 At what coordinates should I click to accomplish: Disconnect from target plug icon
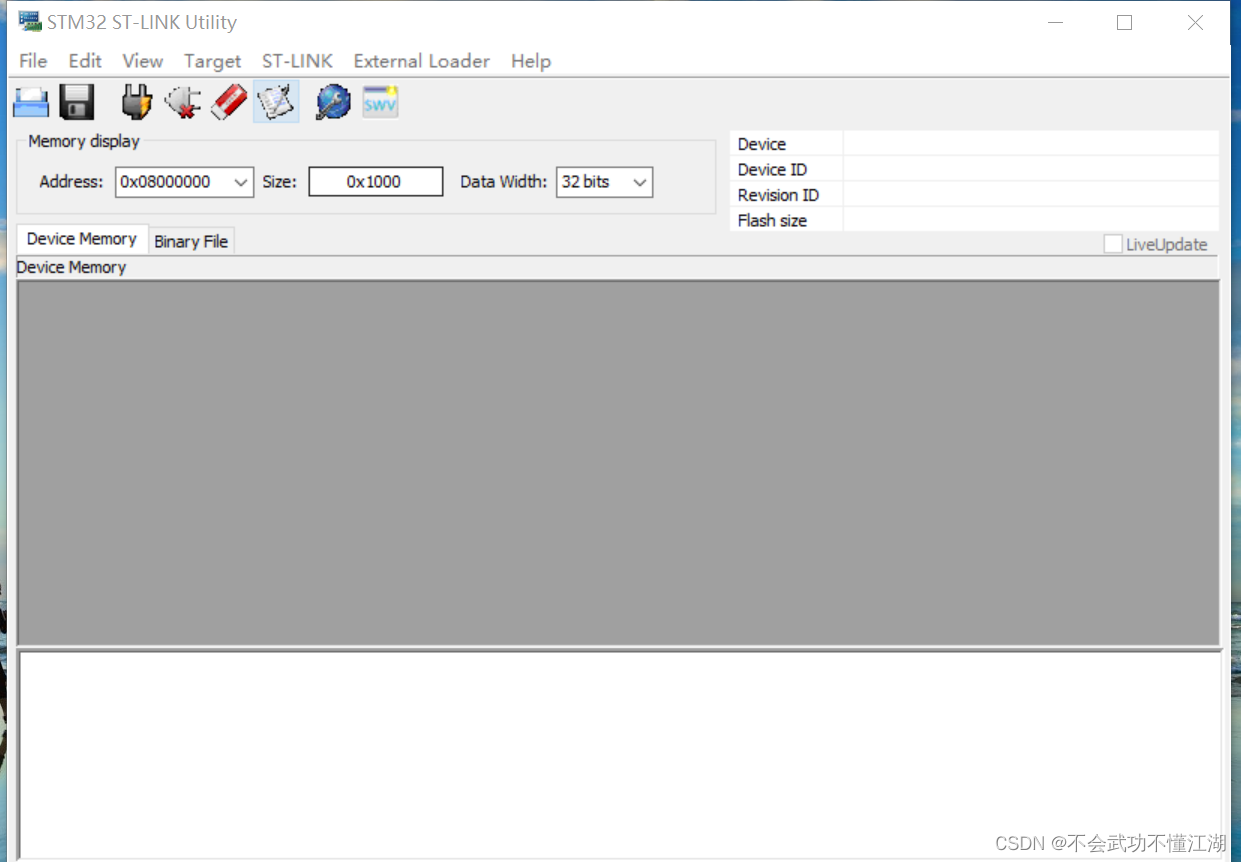click(183, 102)
